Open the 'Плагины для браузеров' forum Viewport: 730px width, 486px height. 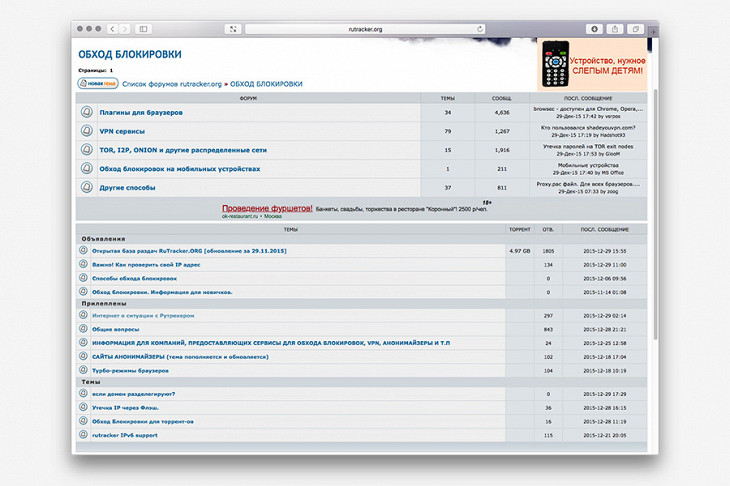coord(141,112)
